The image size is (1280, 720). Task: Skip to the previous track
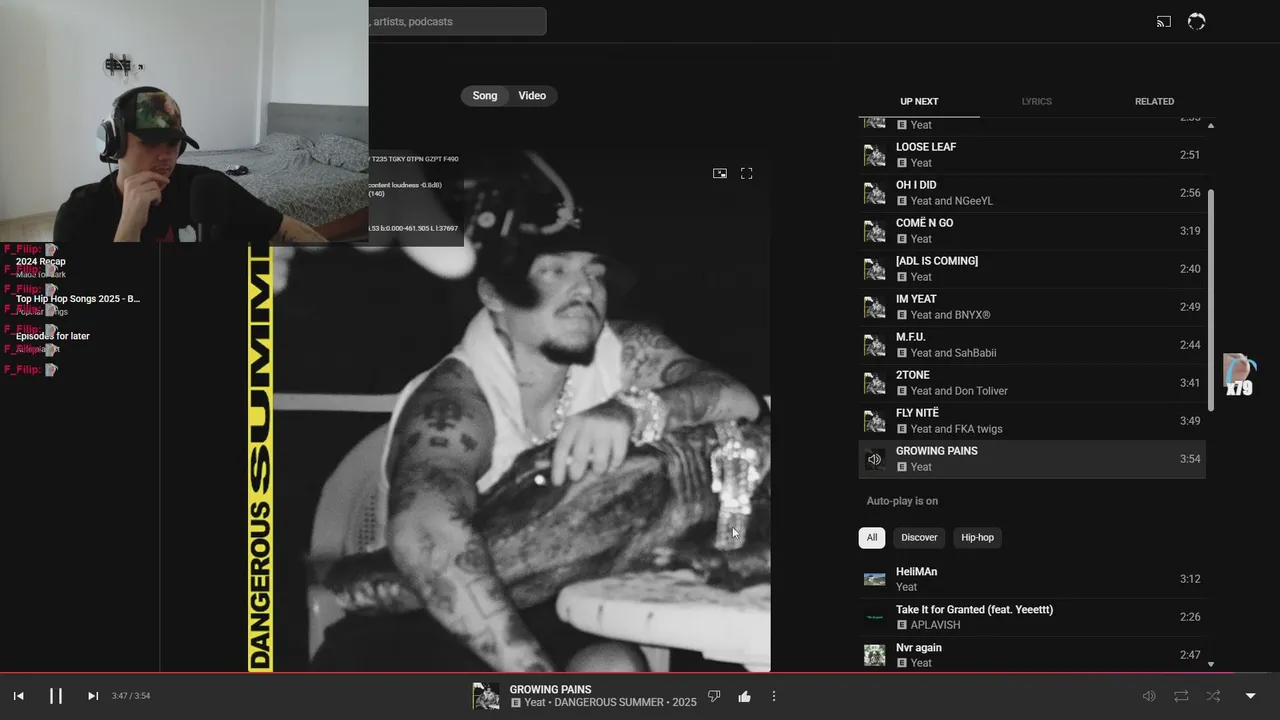[18, 696]
